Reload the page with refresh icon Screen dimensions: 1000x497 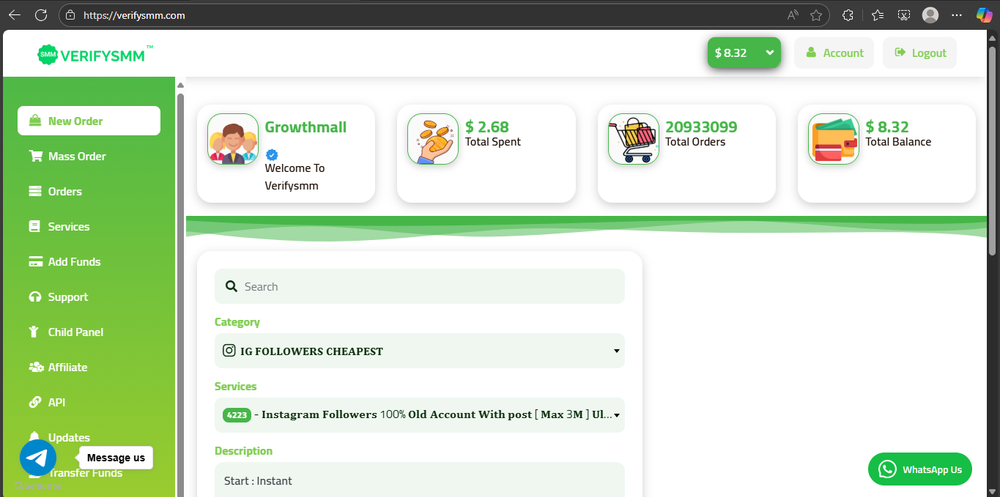pyautogui.click(x=41, y=15)
